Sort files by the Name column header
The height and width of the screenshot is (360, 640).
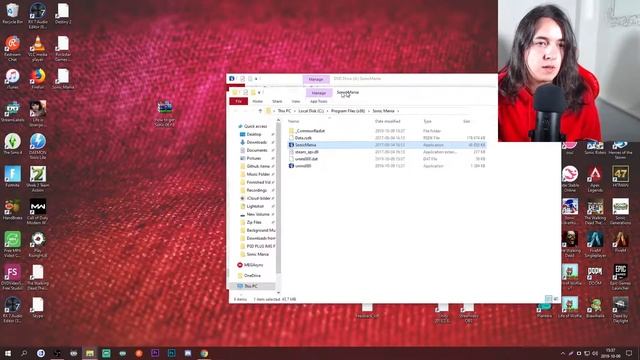293,121
